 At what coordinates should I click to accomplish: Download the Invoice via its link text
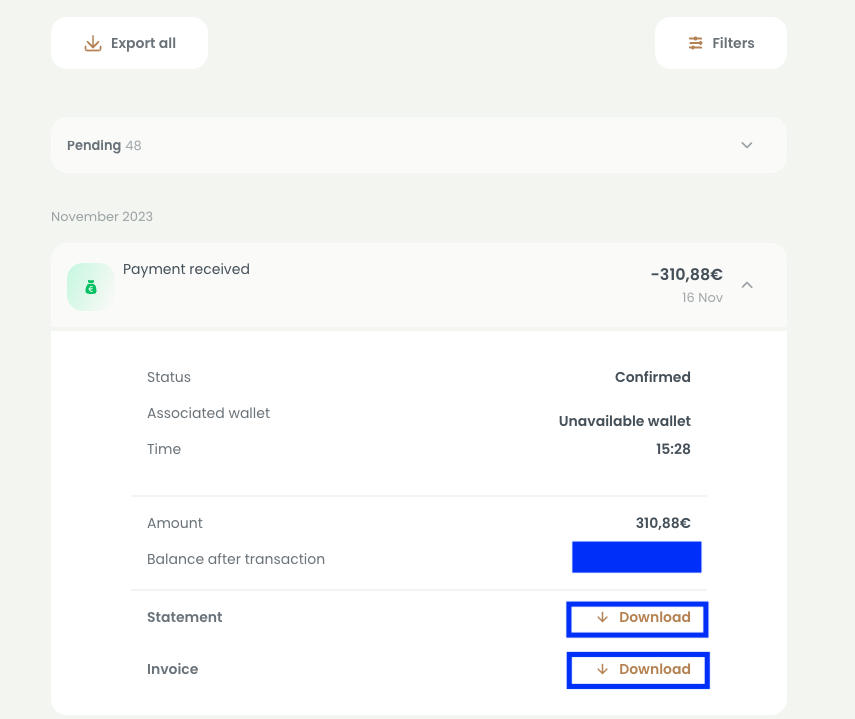654,670
